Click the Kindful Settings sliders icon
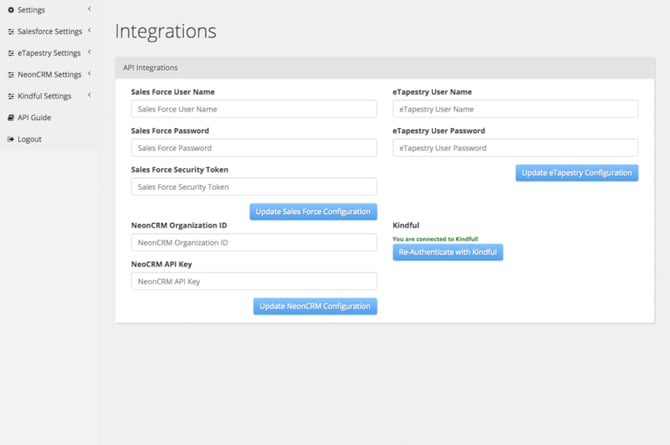 [x=11, y=96]
